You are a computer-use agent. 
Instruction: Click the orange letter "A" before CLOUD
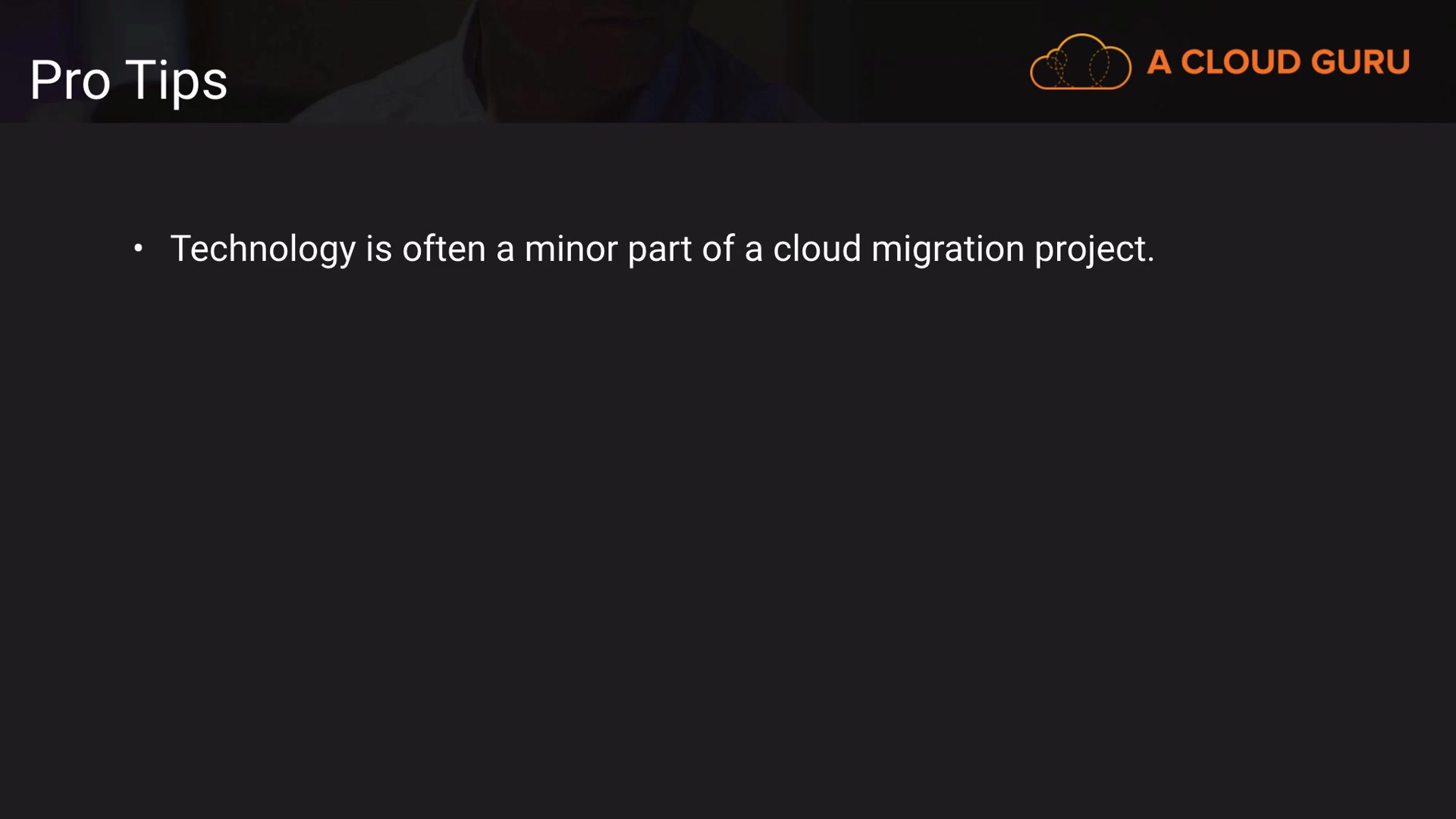click(x=1159, y=62)
